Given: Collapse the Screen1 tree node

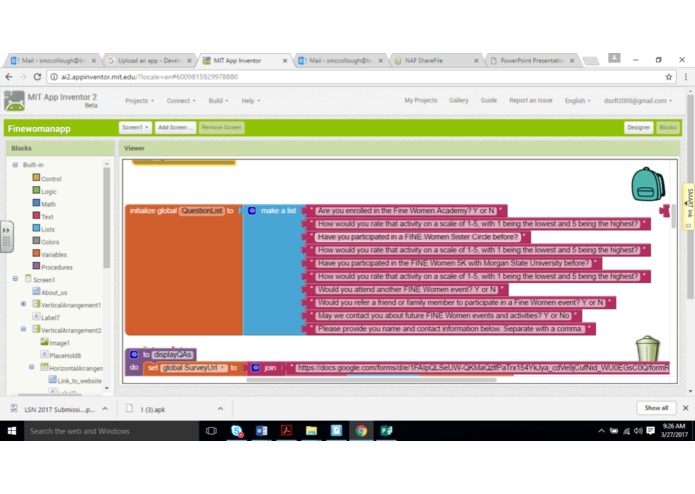Looking at the screenshot, I should point(15,279).
